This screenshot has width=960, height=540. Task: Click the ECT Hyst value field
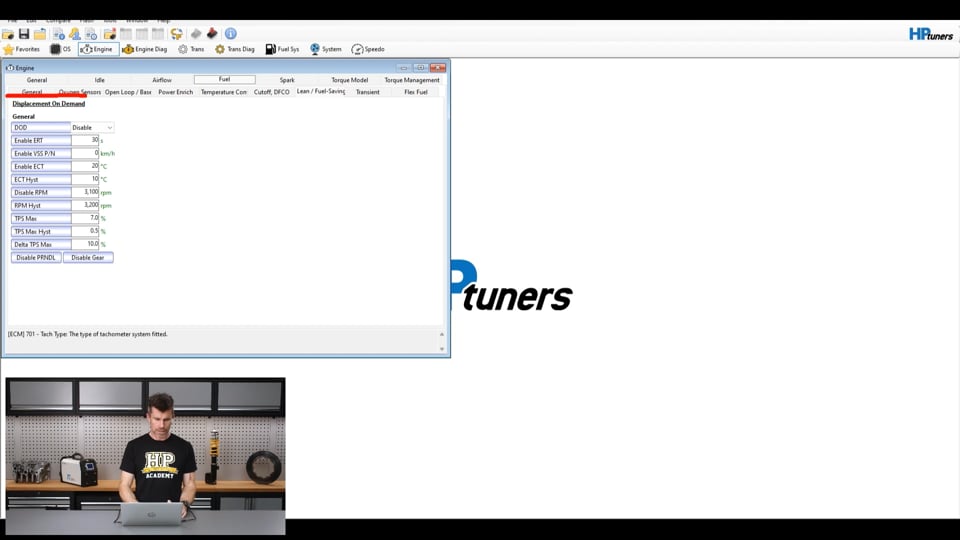[x=85, y=179]
